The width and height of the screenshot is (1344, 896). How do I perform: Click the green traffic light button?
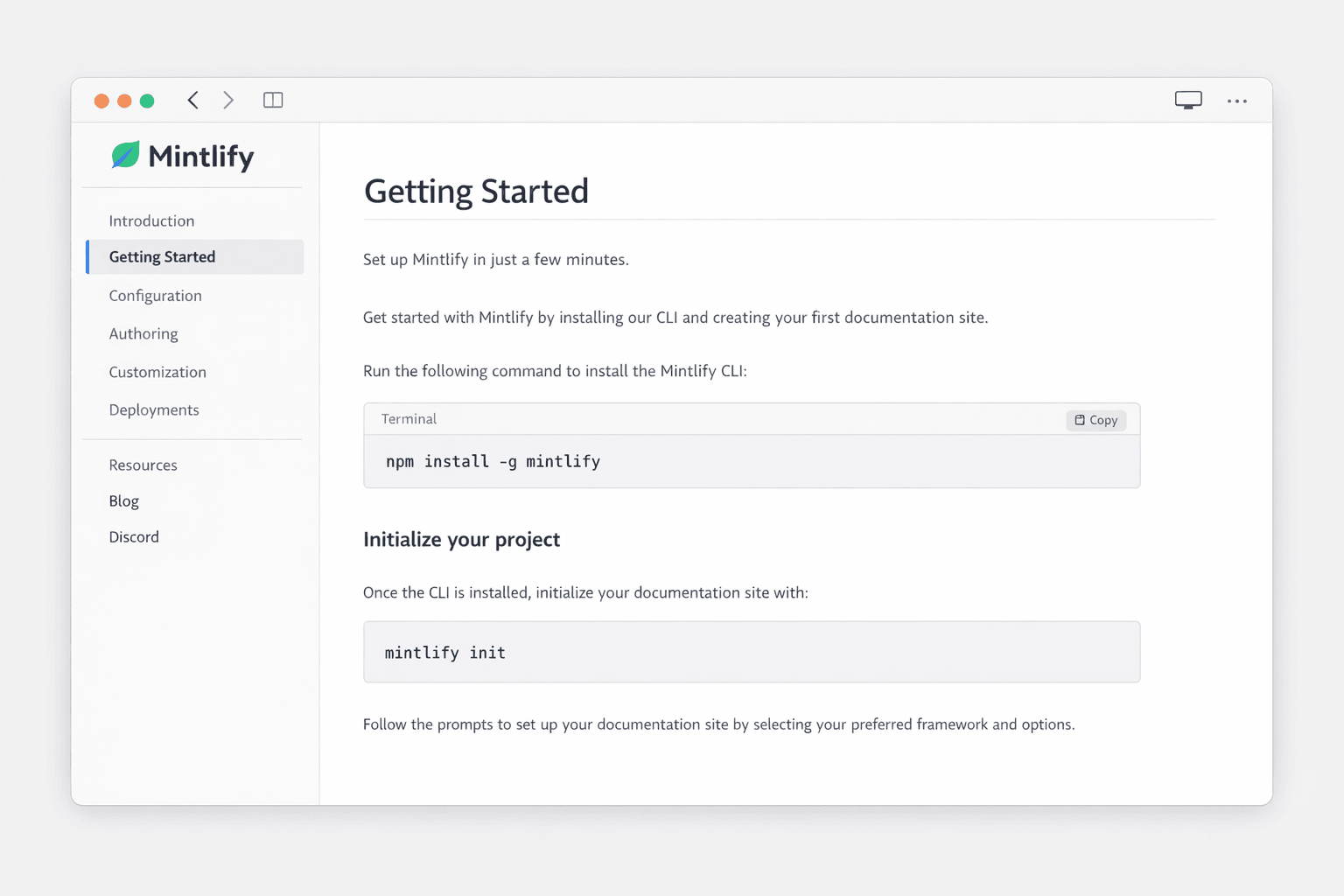point(148,101)
